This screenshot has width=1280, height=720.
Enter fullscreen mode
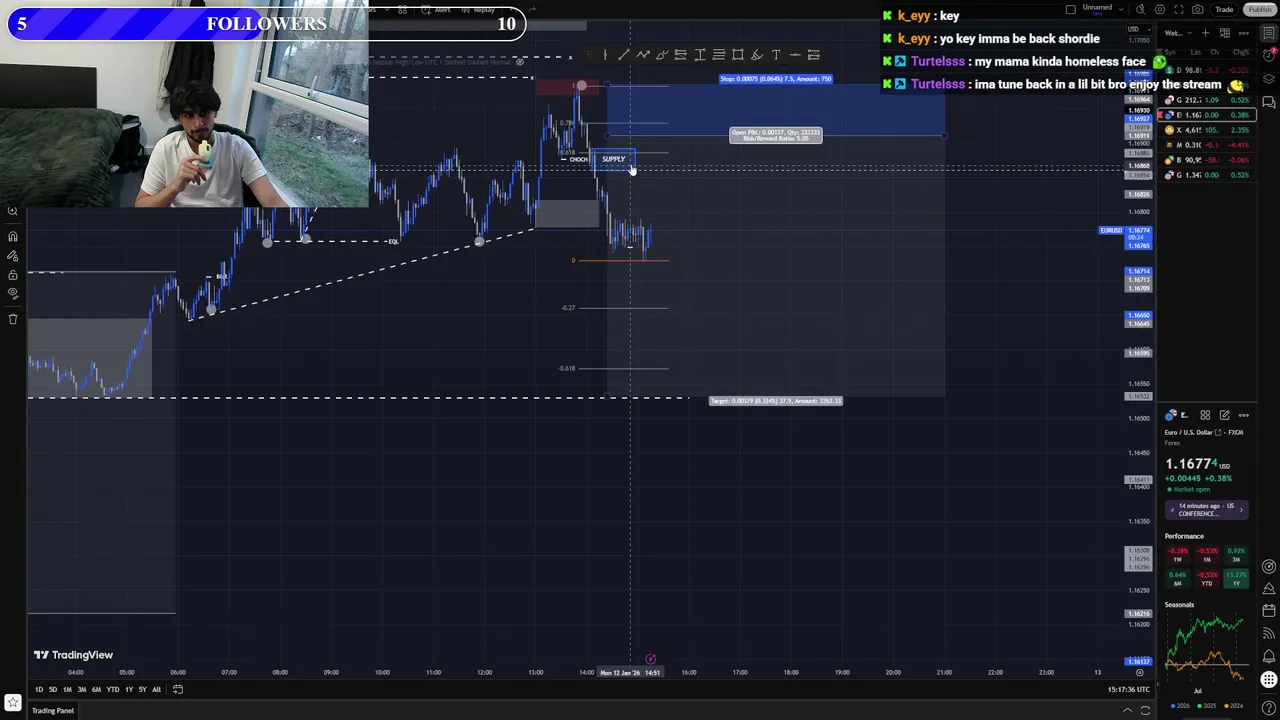click(1179, 9)
